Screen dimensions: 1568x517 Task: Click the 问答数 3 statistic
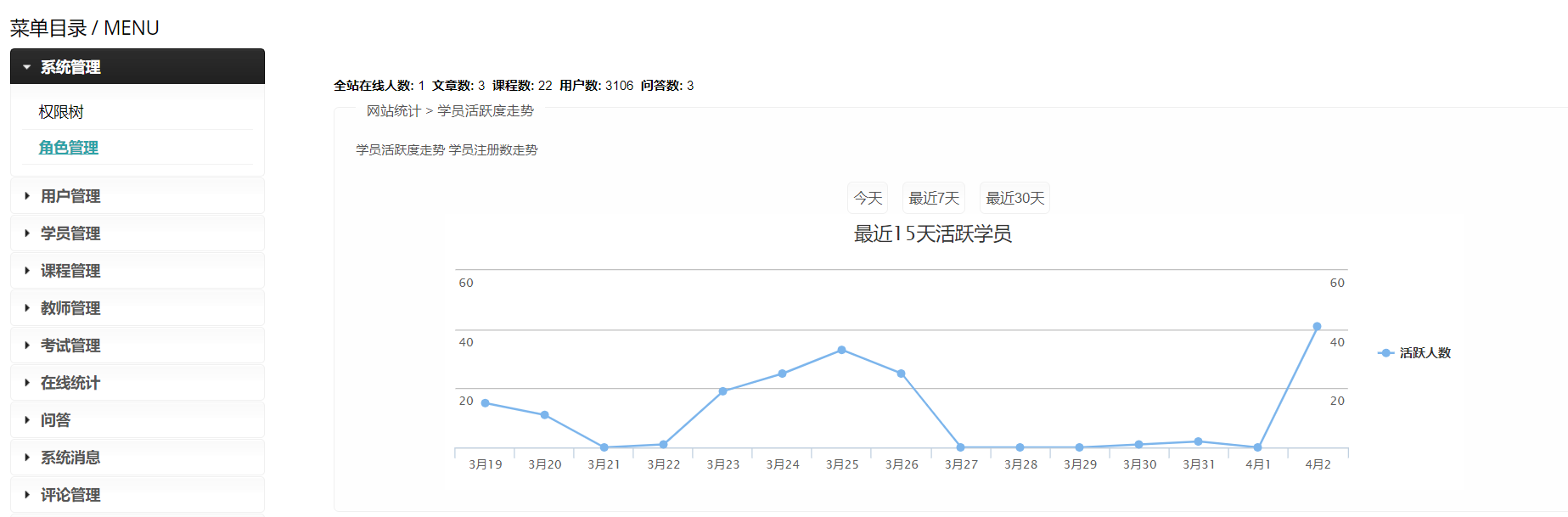point(667,86)
